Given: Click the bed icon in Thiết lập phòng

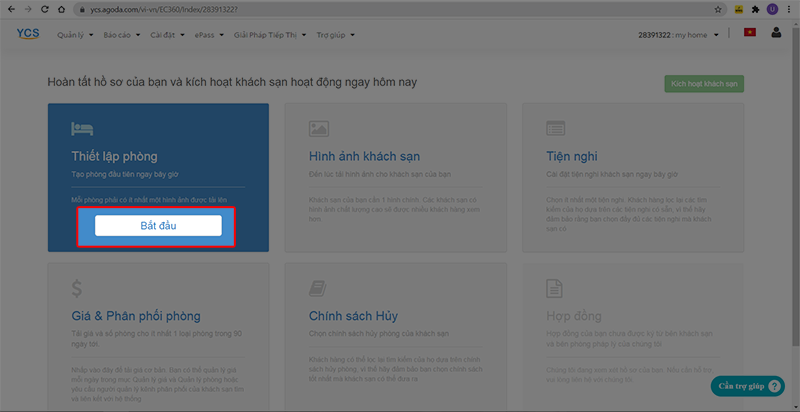Looking at the screenshot, I should coord(82,128).
